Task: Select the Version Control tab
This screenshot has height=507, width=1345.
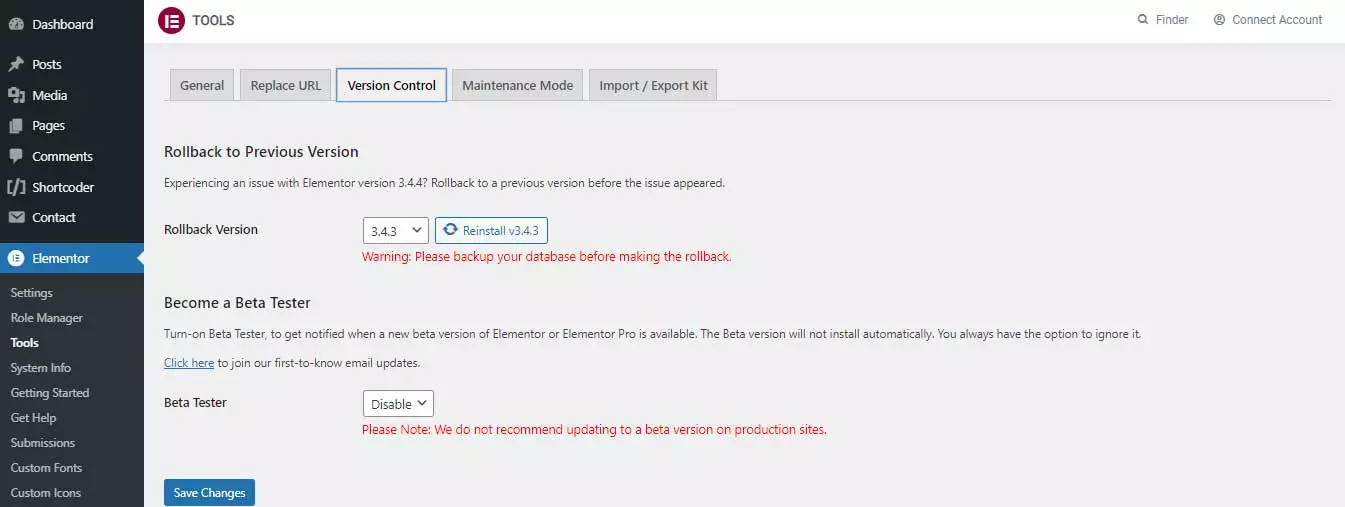Action: click(391, 85)
